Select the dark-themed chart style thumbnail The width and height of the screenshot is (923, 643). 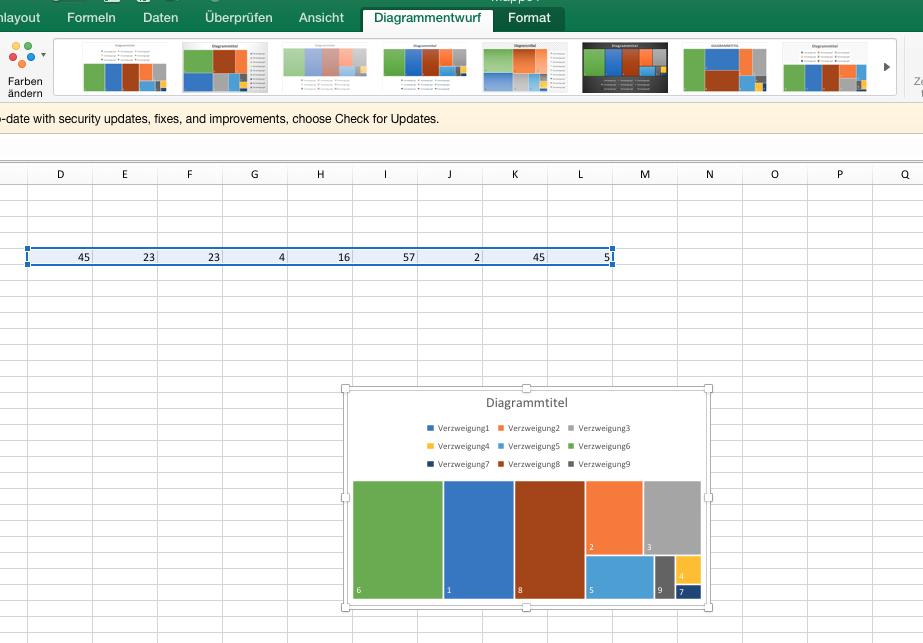pos(624,67)
